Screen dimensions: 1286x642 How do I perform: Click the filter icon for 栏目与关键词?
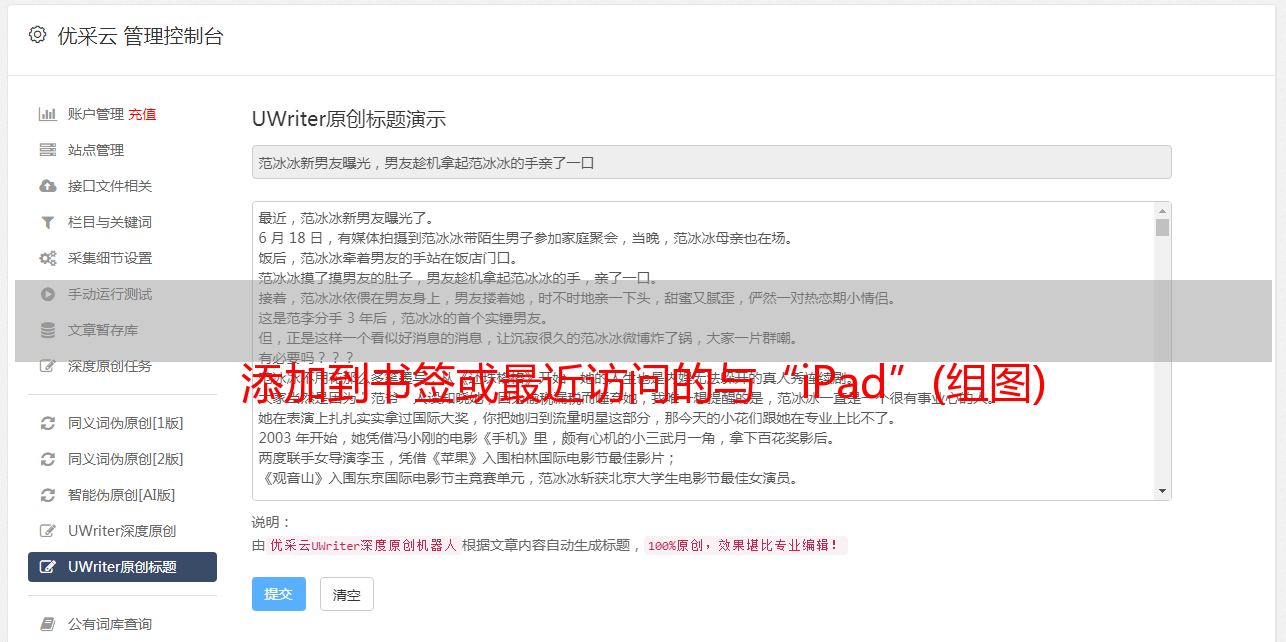tap(47, 222)
